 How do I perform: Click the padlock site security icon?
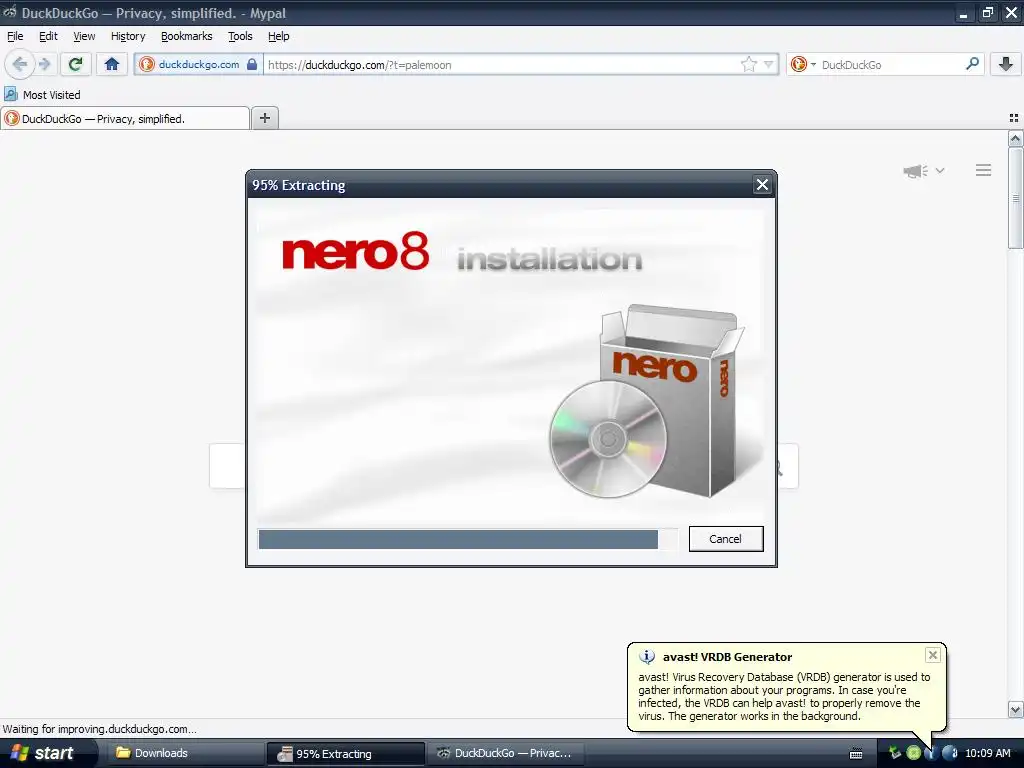tap(251, 64)
